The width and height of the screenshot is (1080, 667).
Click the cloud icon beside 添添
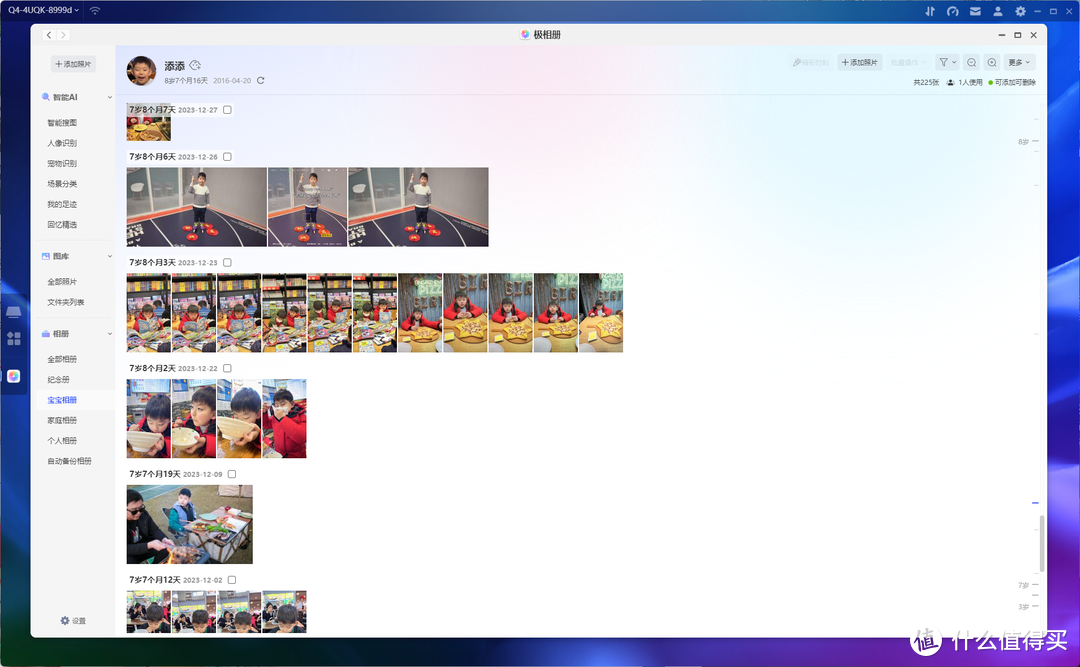[195, 65]
